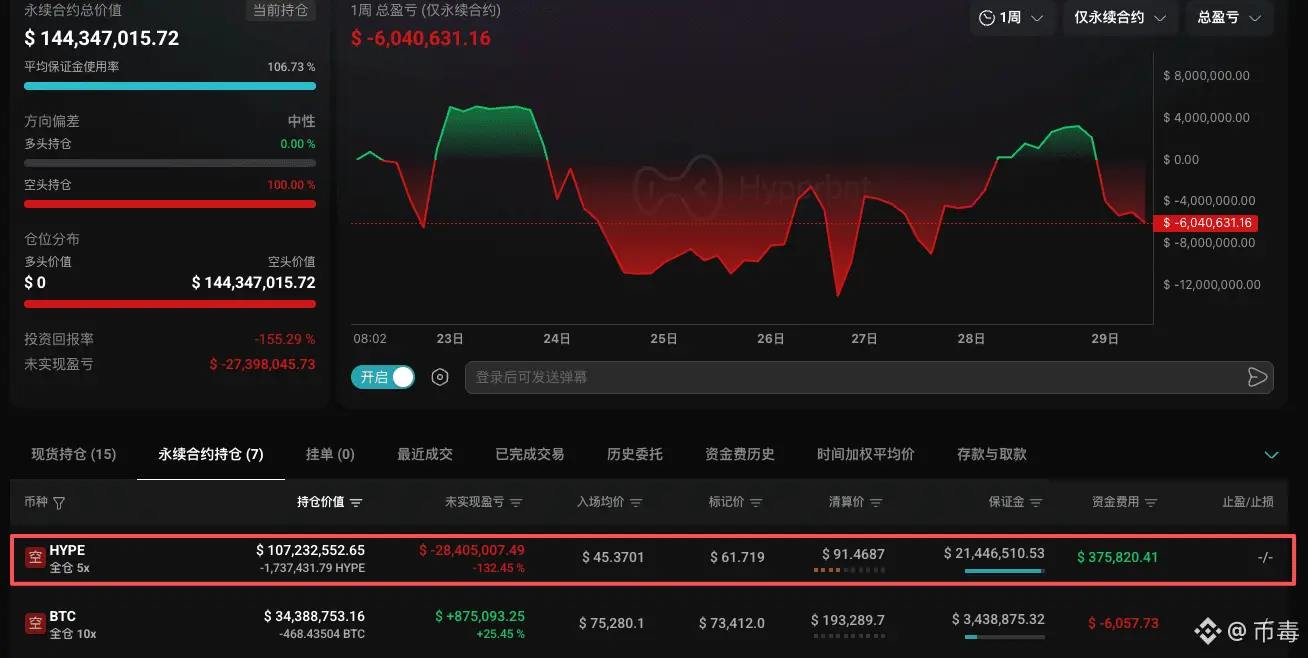Switch to the 历史委托 tab

(x=635, y=454)
